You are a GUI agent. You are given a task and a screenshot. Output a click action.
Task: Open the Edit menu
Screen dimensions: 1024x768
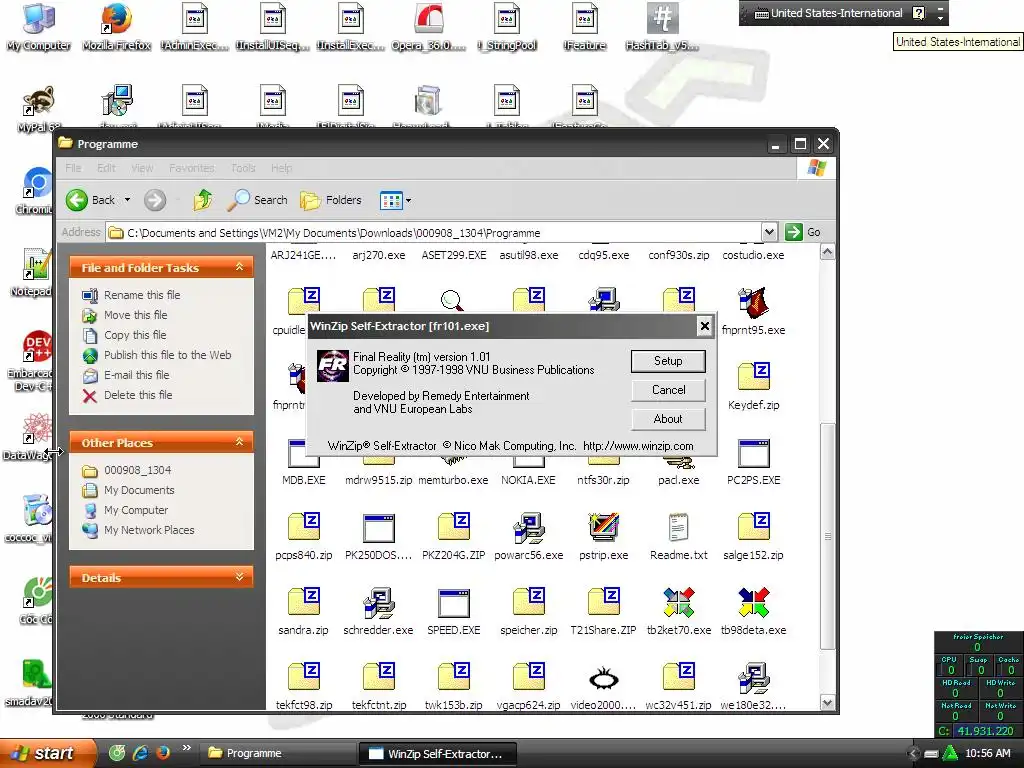tap(106, 168)
